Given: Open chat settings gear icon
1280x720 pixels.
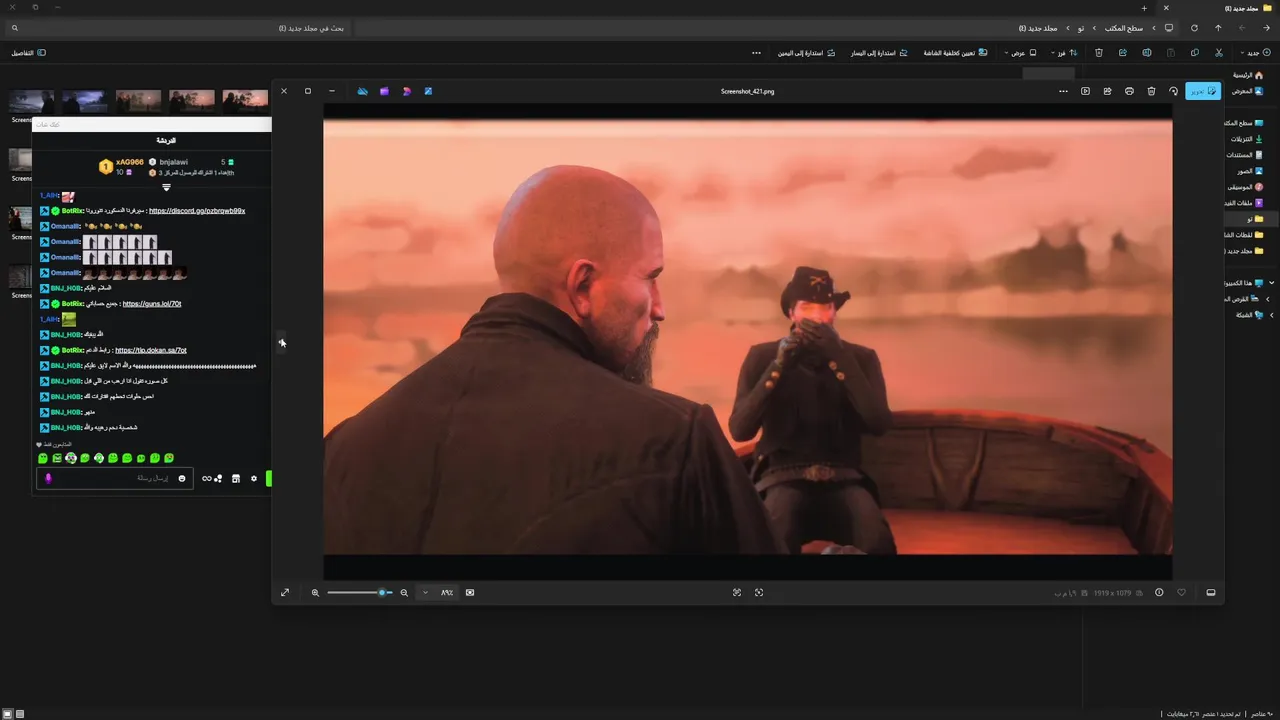Looking at the screenshot, I should (254, 479).
